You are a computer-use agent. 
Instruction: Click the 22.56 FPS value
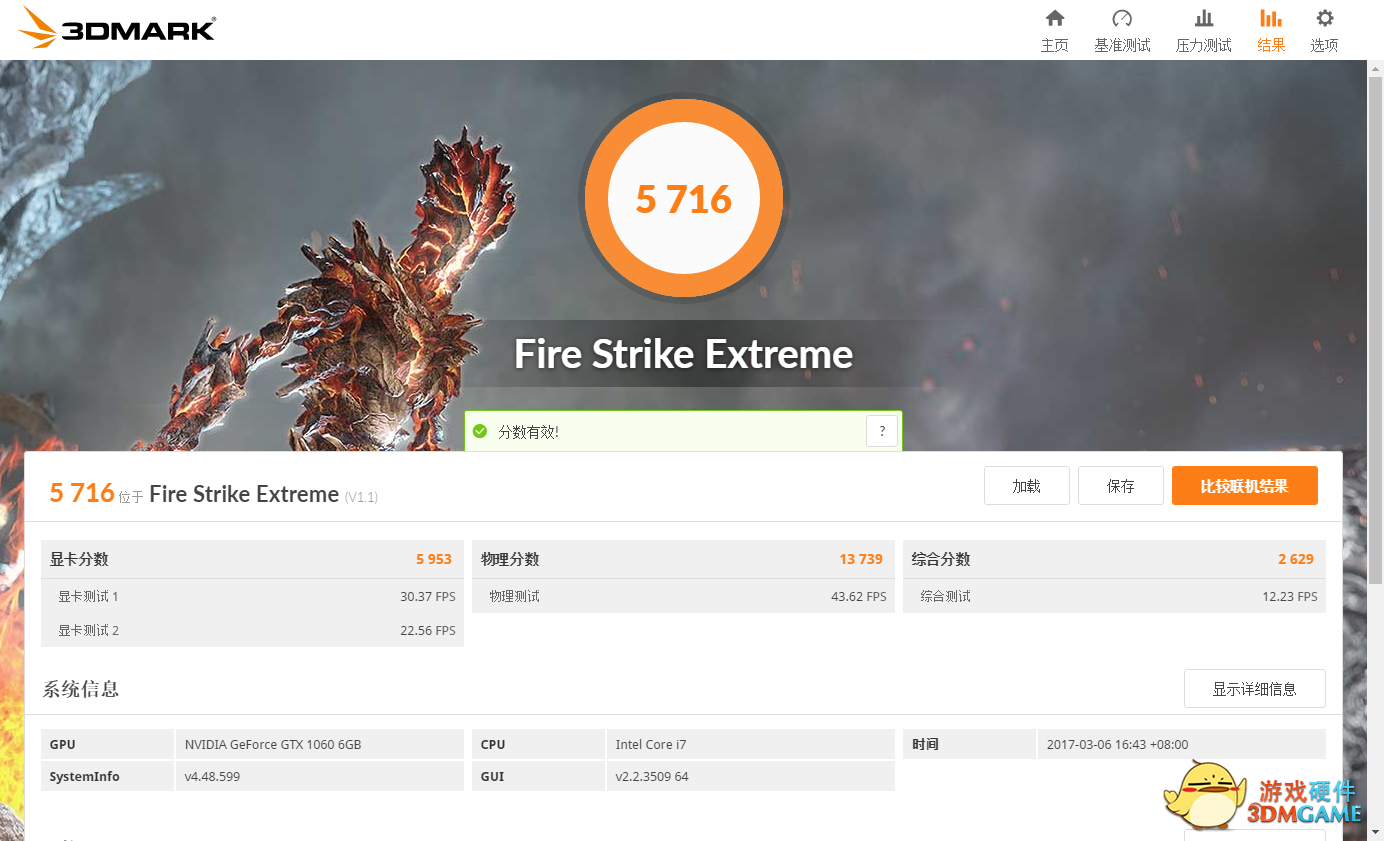point(428,631)
